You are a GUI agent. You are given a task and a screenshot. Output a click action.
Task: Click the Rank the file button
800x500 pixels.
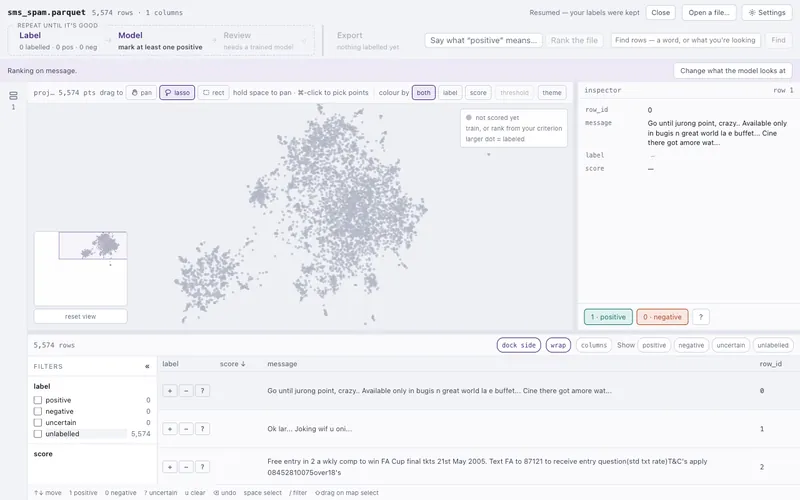(x=574, y=40)
